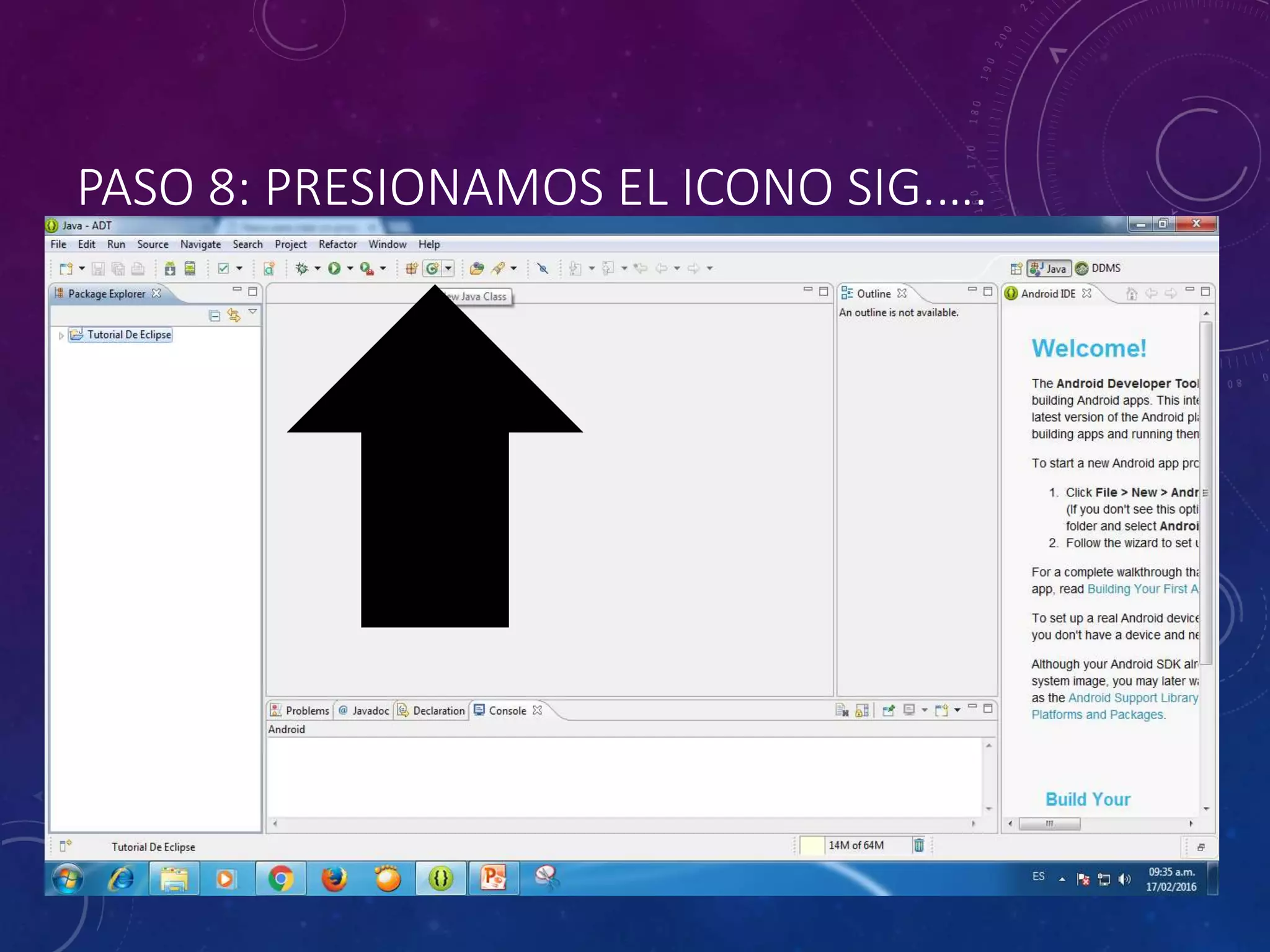Open the External Tools dropdown arrow
The height and width of the screenshot is (952, 1270).
click(383, 268)
